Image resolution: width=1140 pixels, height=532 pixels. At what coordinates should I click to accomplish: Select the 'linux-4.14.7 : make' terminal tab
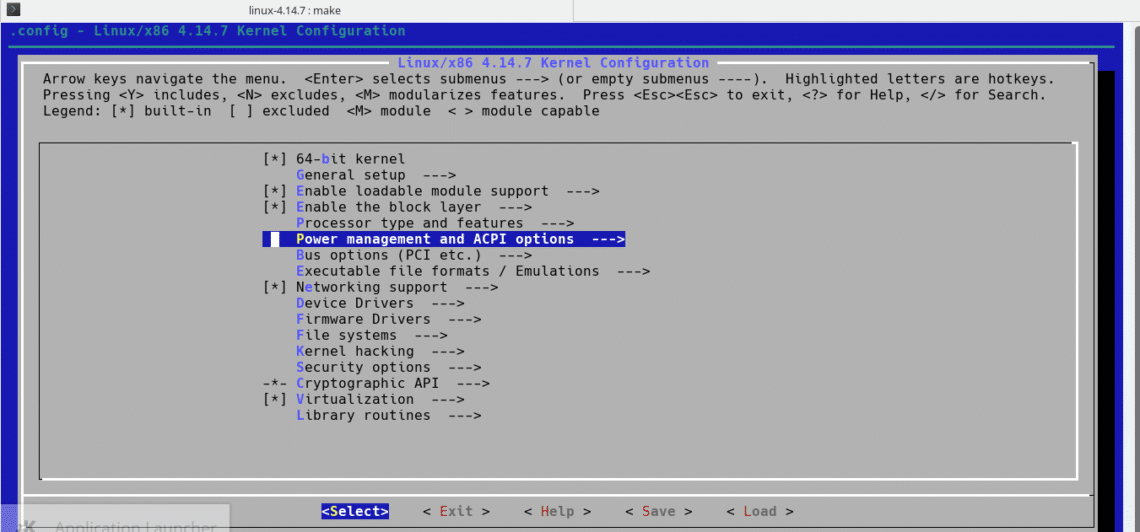click(x=294, y=11)
